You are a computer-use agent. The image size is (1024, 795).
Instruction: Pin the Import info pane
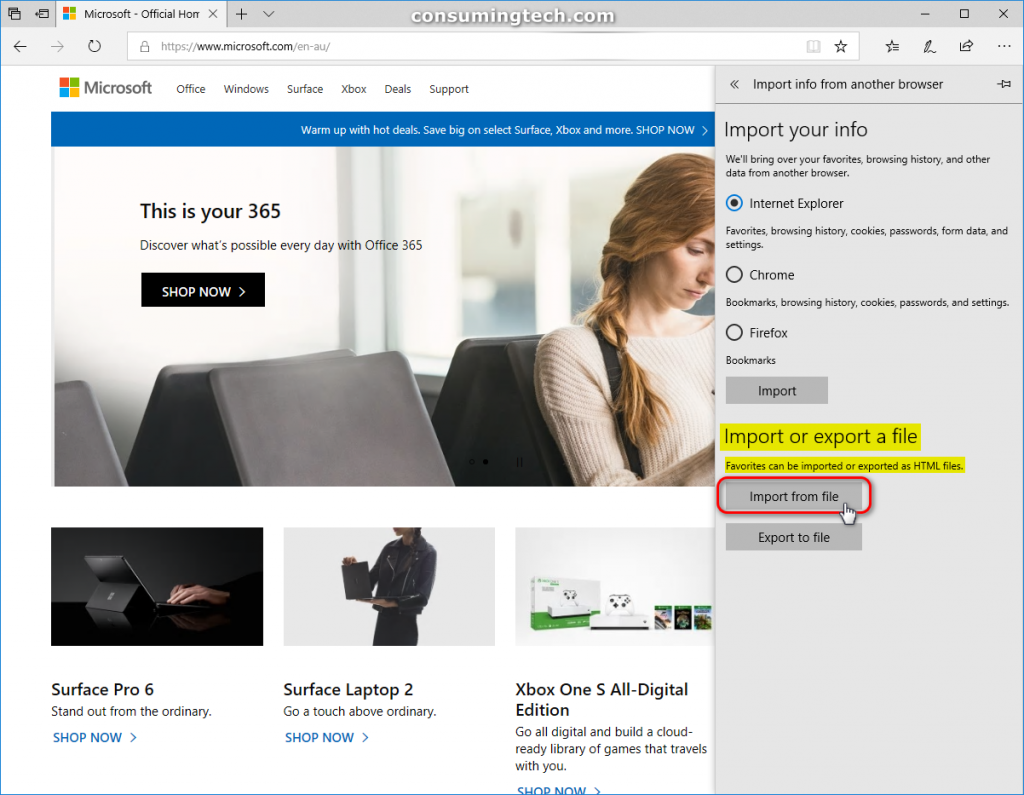(x=1004, y=84)
